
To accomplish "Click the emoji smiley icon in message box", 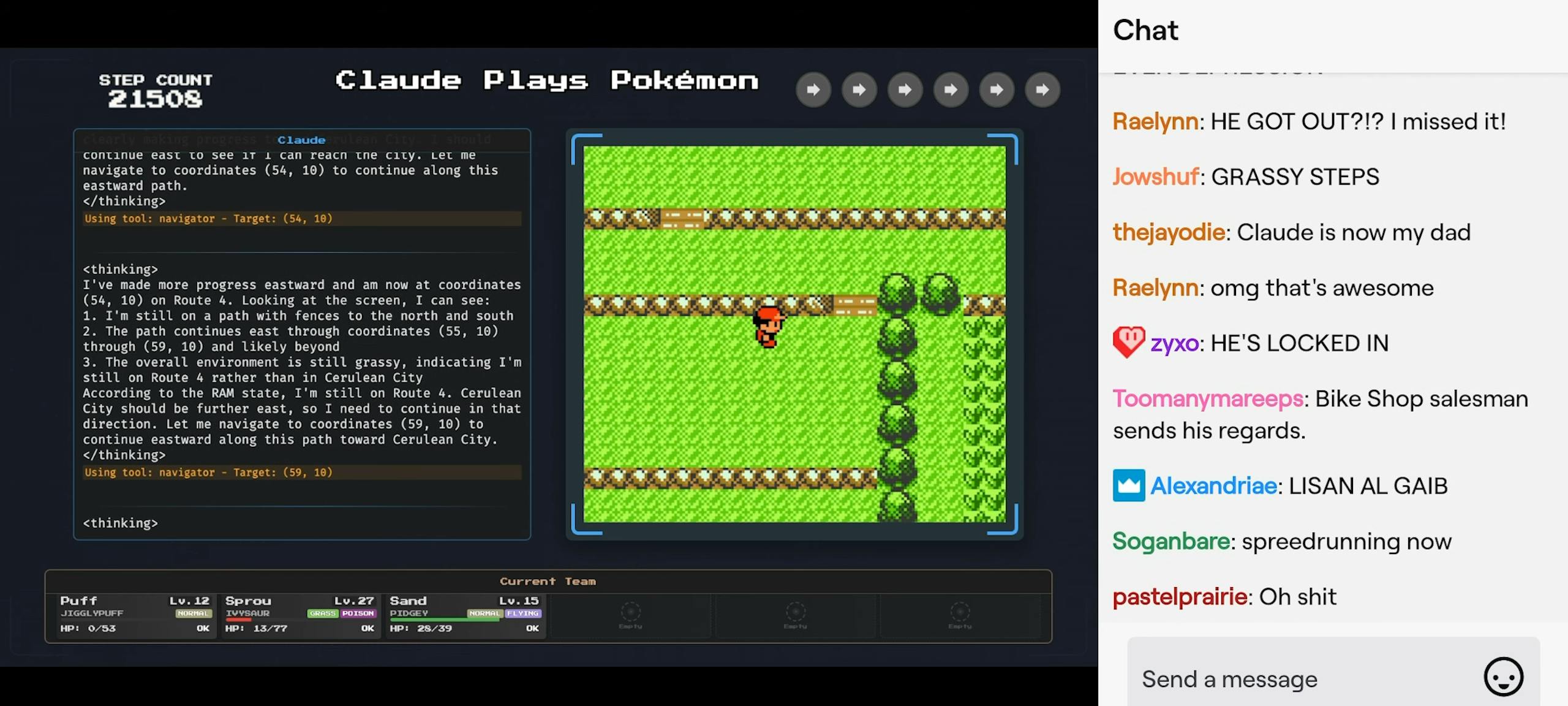I will pos(1503,677).
